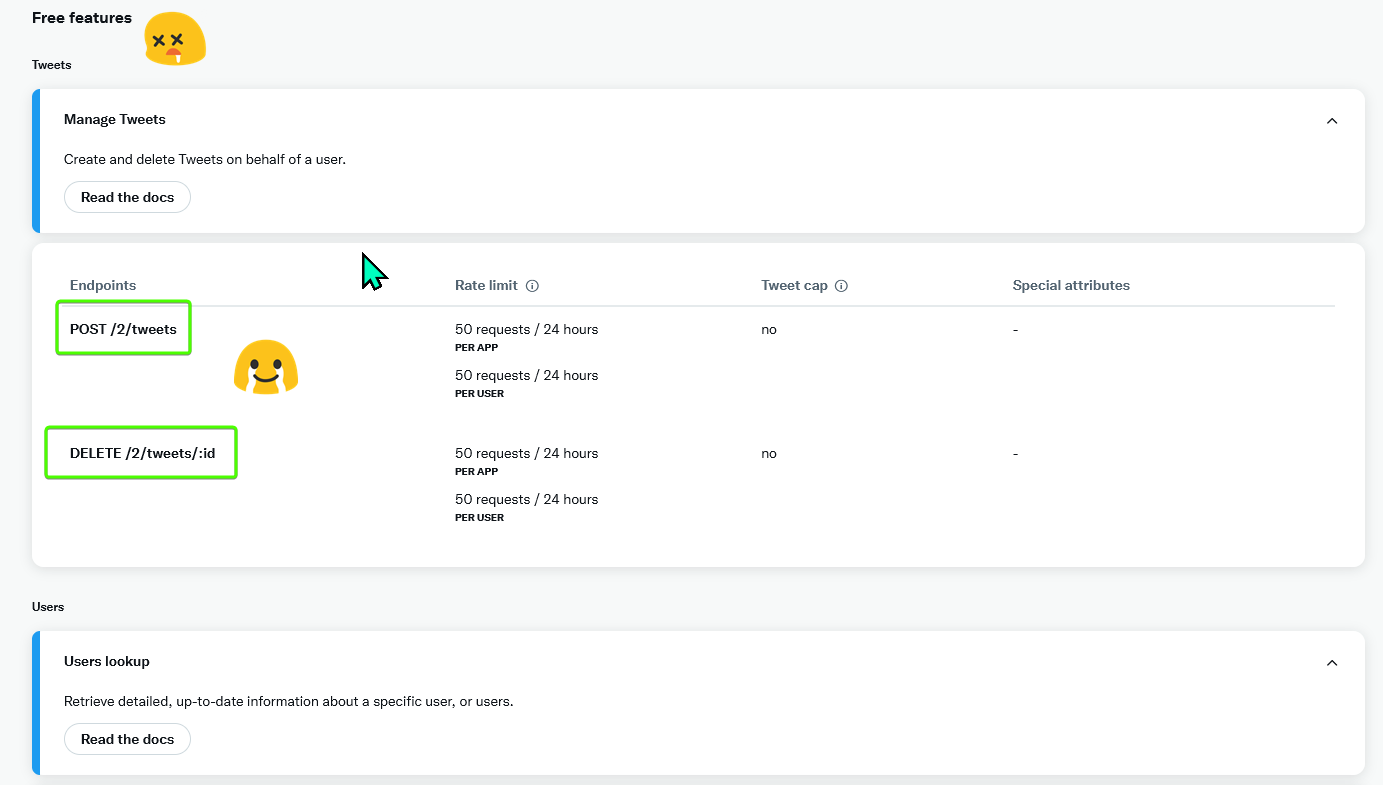Click the 'no' value under Tweet cap

click(768, 329)
